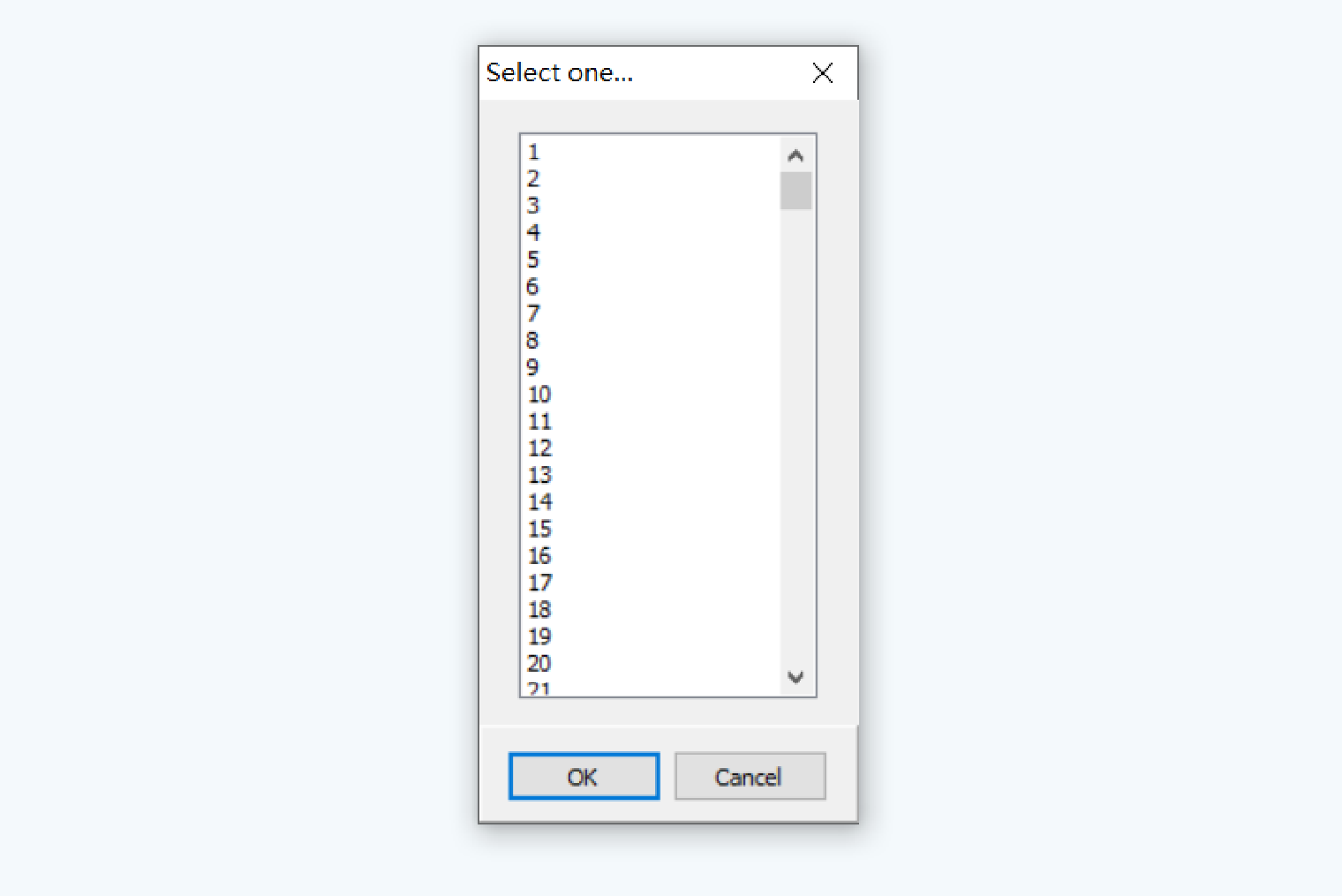Select item 3 in the list
Viewport: 1342px width, 896px height.
point(651,206)
